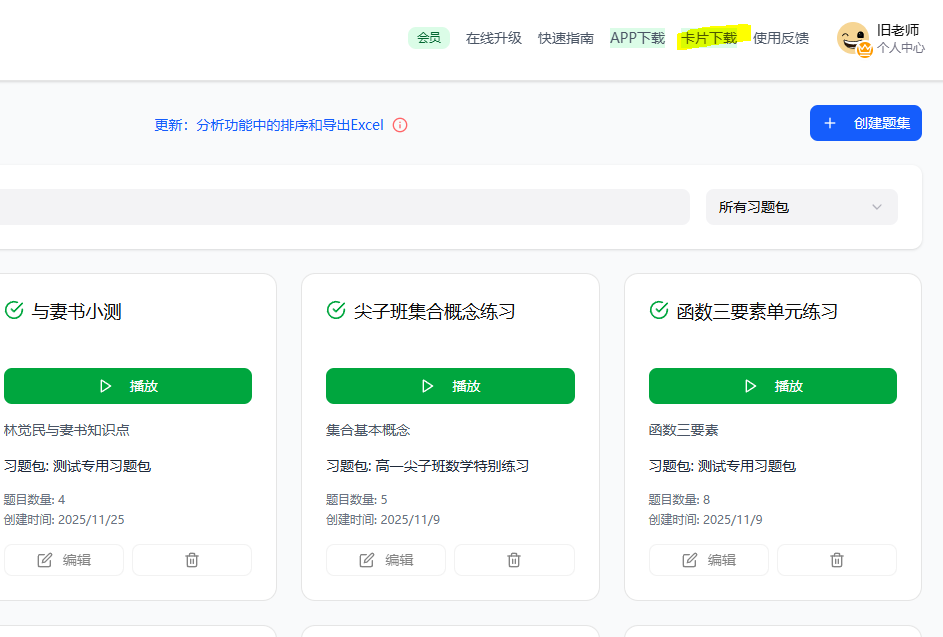The height and width of the screenshot is (637, 943).
Task: Delete the 函数三要素单元练习 set
Action: pyautogui.click(x=837, y=560)
